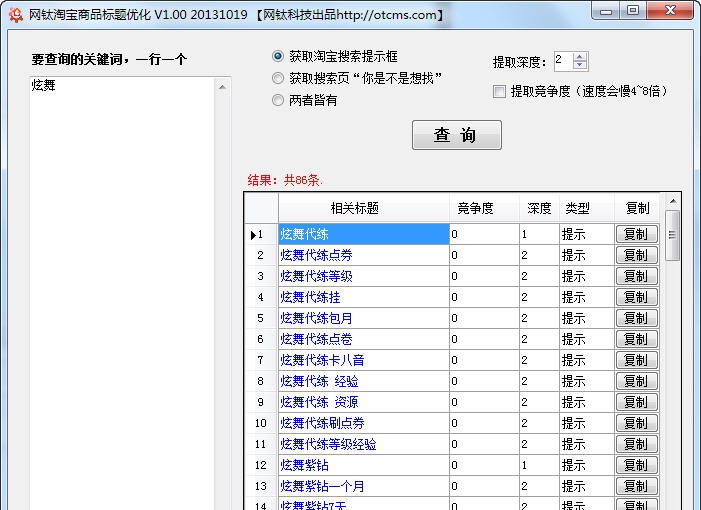The width and height of the screenshot is (701, 510).
Task: Minimize the 网钛淘宝商品标题优化 window
Action: point(606,11)
